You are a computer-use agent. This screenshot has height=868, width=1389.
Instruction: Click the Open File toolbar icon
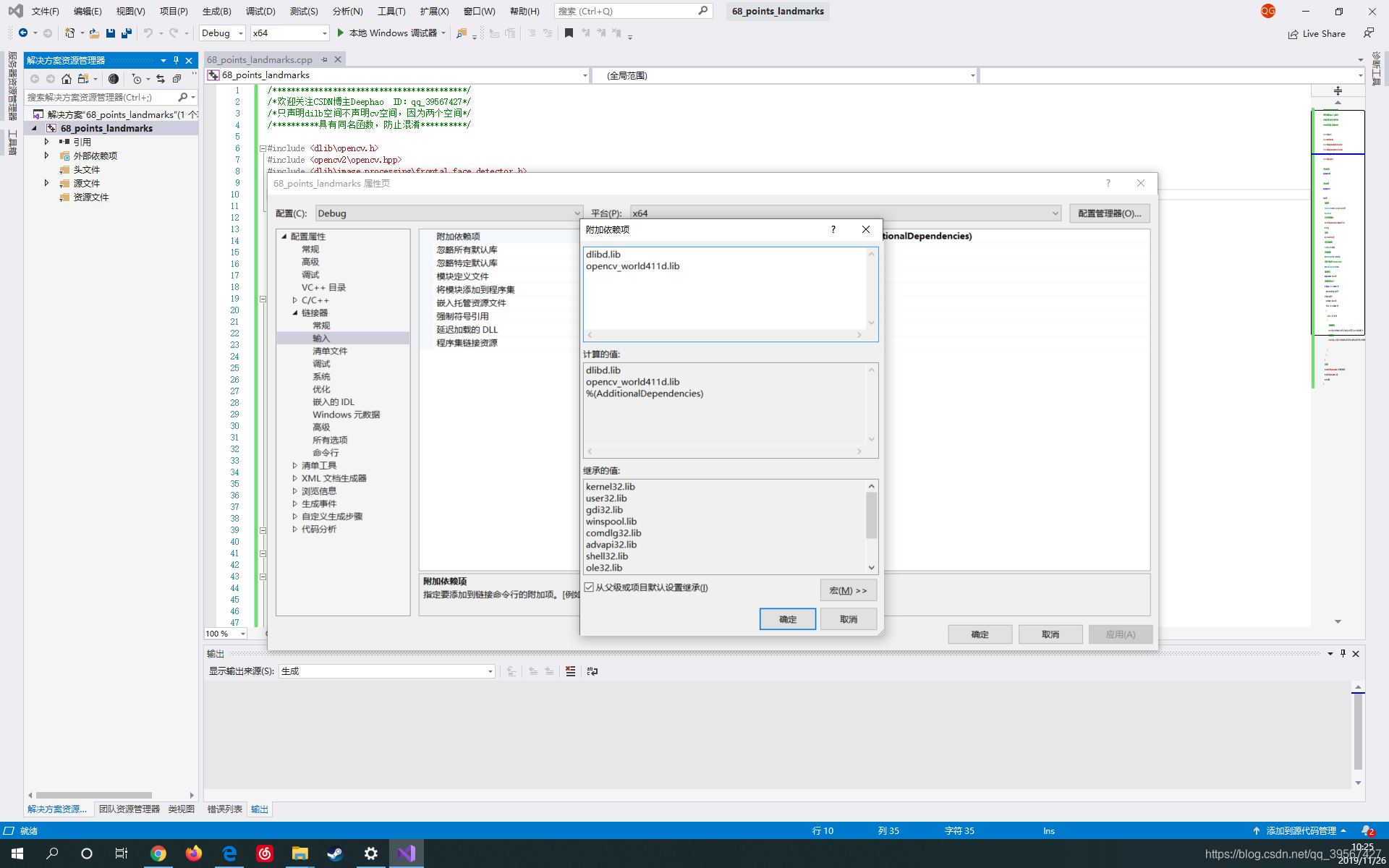94,33
